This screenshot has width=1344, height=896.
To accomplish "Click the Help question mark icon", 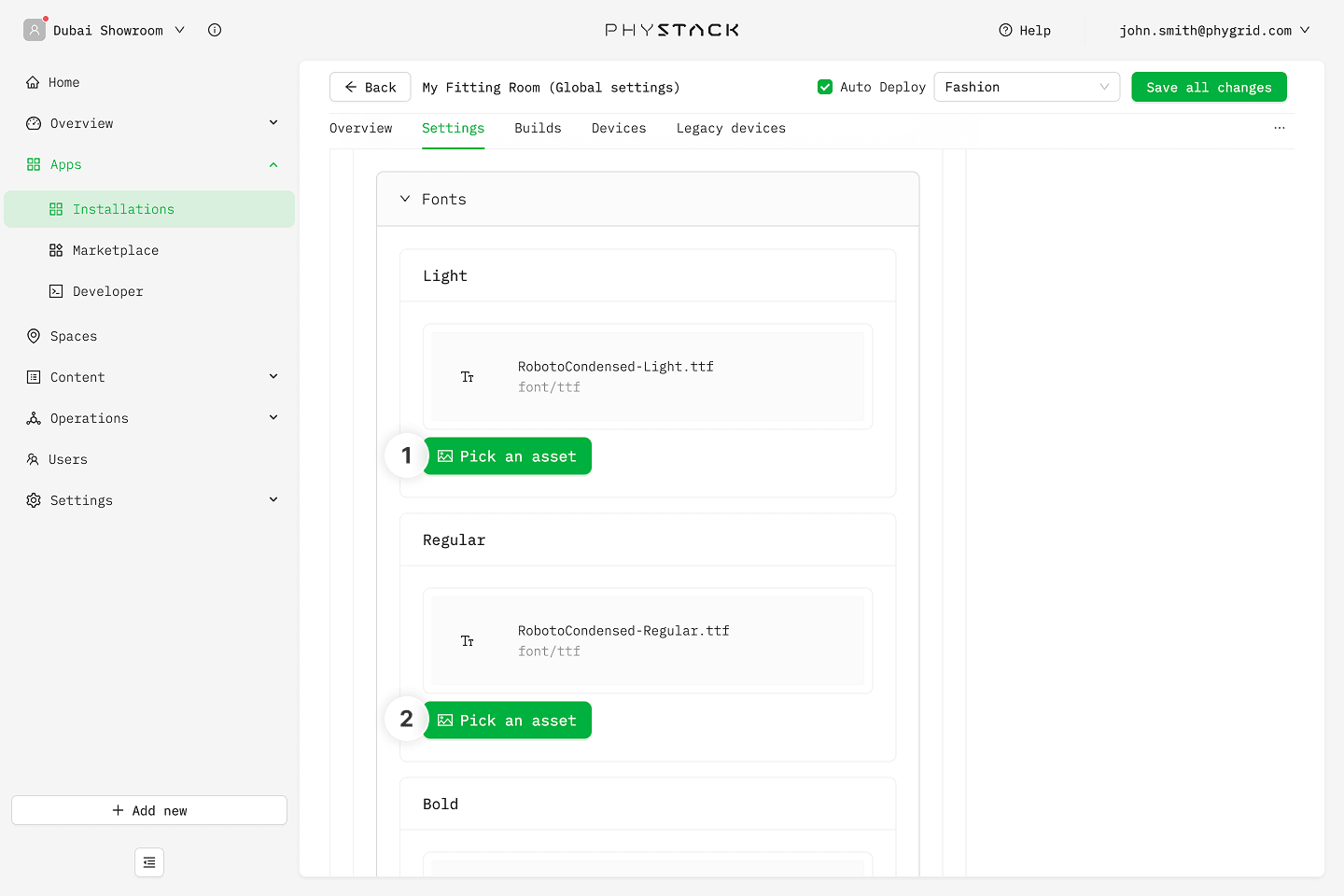I will click(x=1005, y=30).
